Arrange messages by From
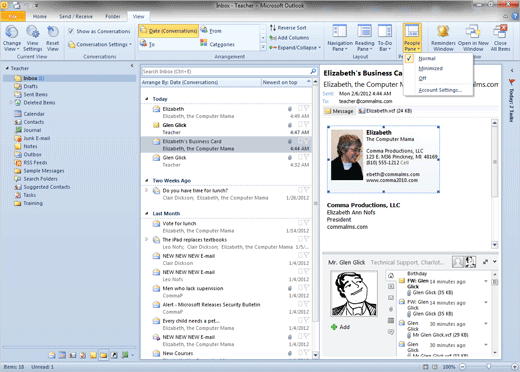This screenshot has height=372, width=520. click(212, 31)
